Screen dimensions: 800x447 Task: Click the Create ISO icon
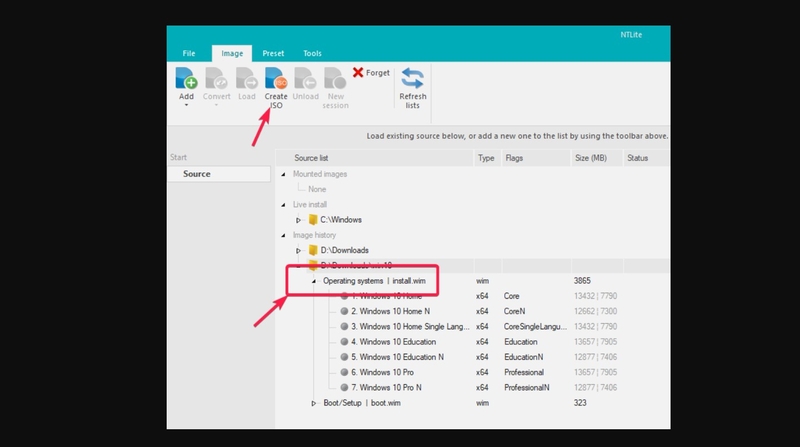(x=276, y=79)
